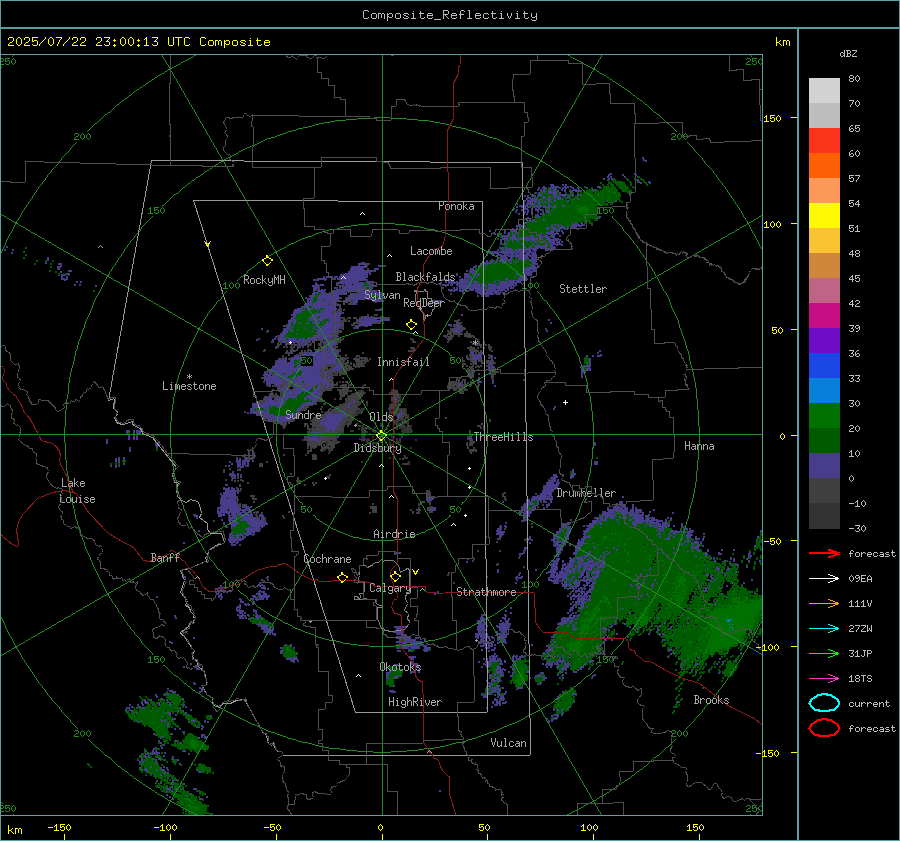900x841 pixels.
Task: Click the Olds town label
Action: (381, 417)
